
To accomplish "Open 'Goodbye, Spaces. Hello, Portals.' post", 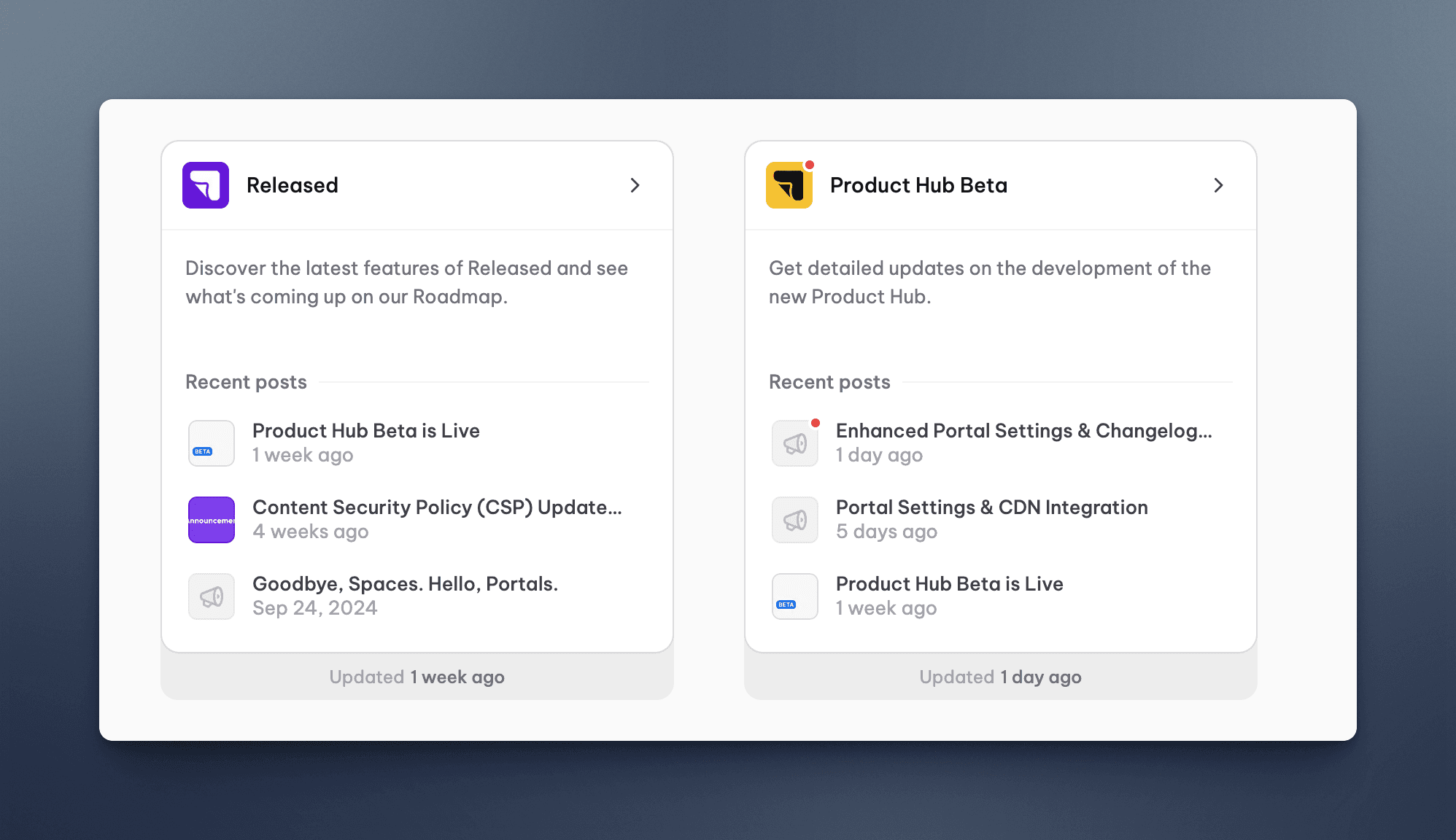I will click(406, 584).
